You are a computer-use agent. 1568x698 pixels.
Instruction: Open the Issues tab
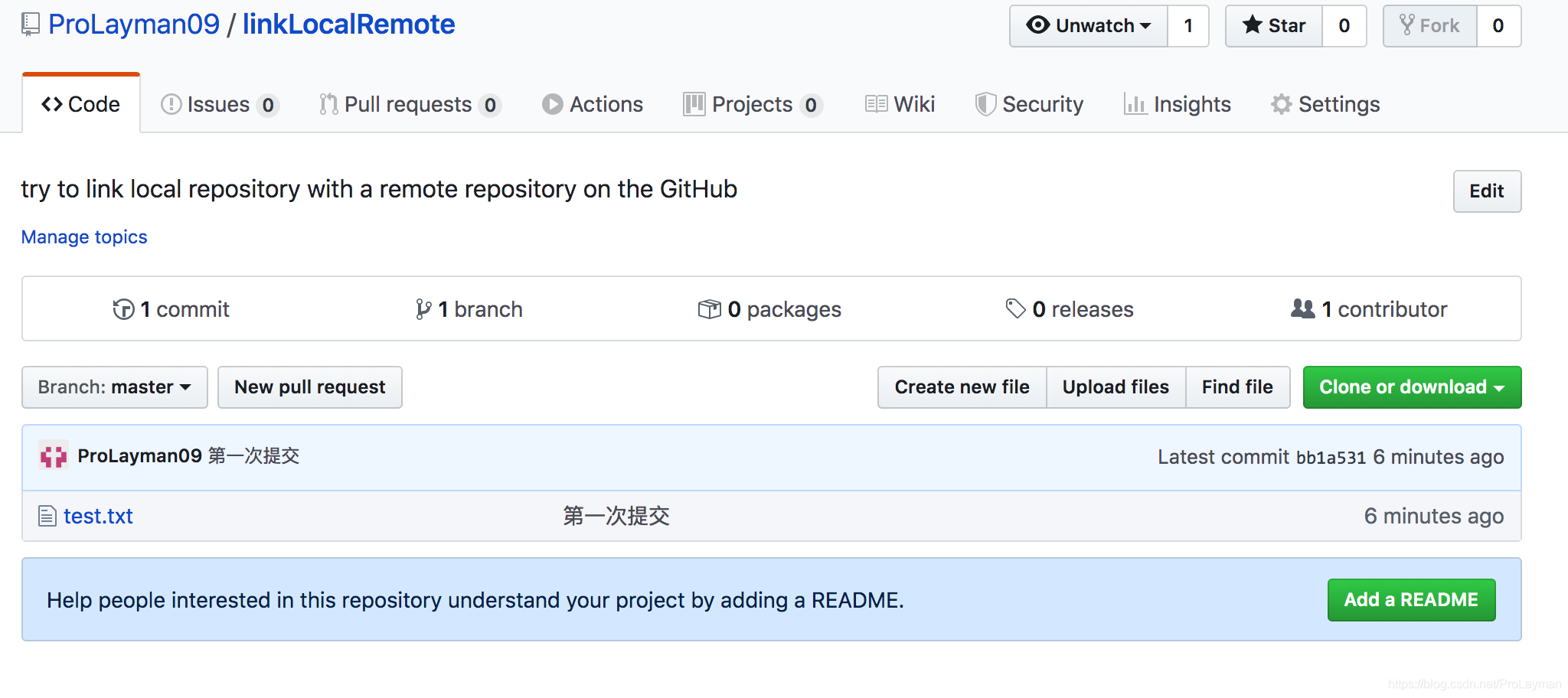click(x=220, y=104)
